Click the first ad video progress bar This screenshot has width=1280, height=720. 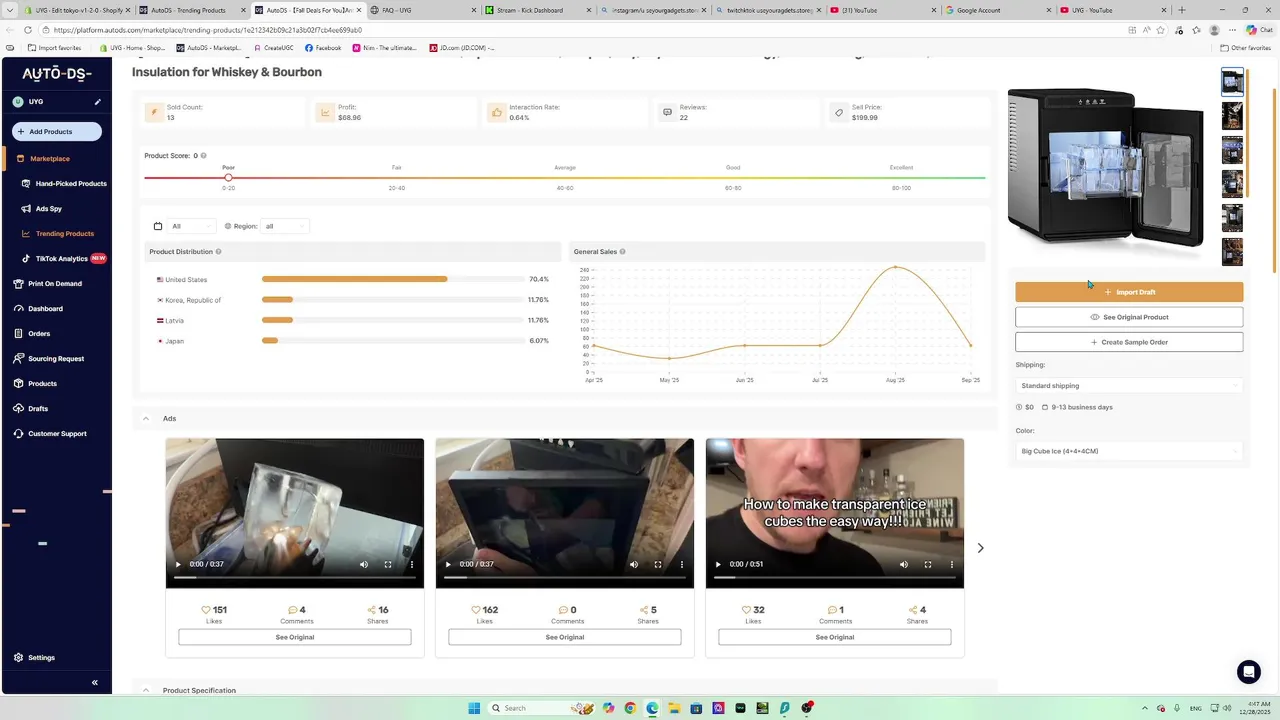coord(294,577)
